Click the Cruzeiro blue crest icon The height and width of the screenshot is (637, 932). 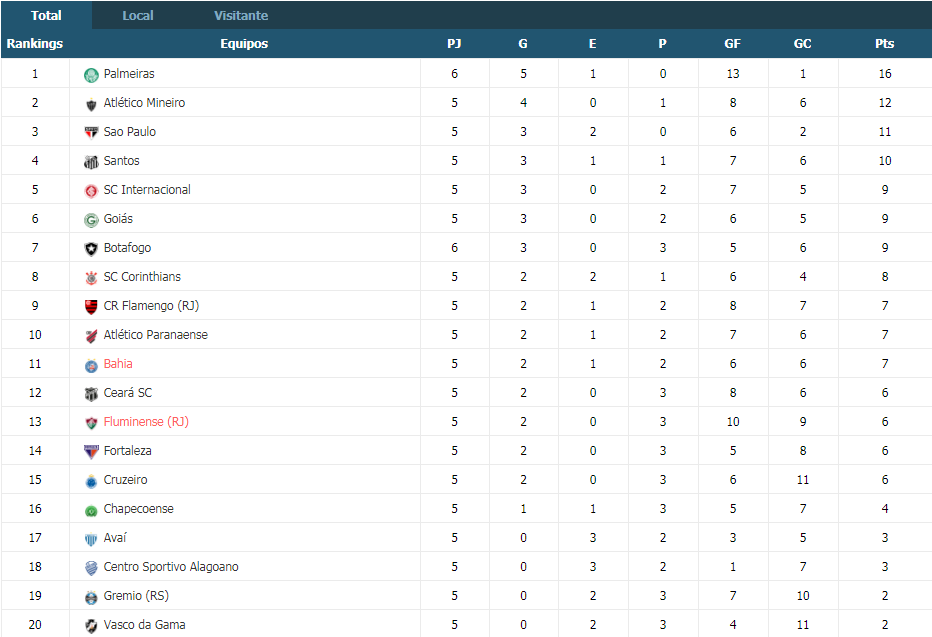pos(91,481)
